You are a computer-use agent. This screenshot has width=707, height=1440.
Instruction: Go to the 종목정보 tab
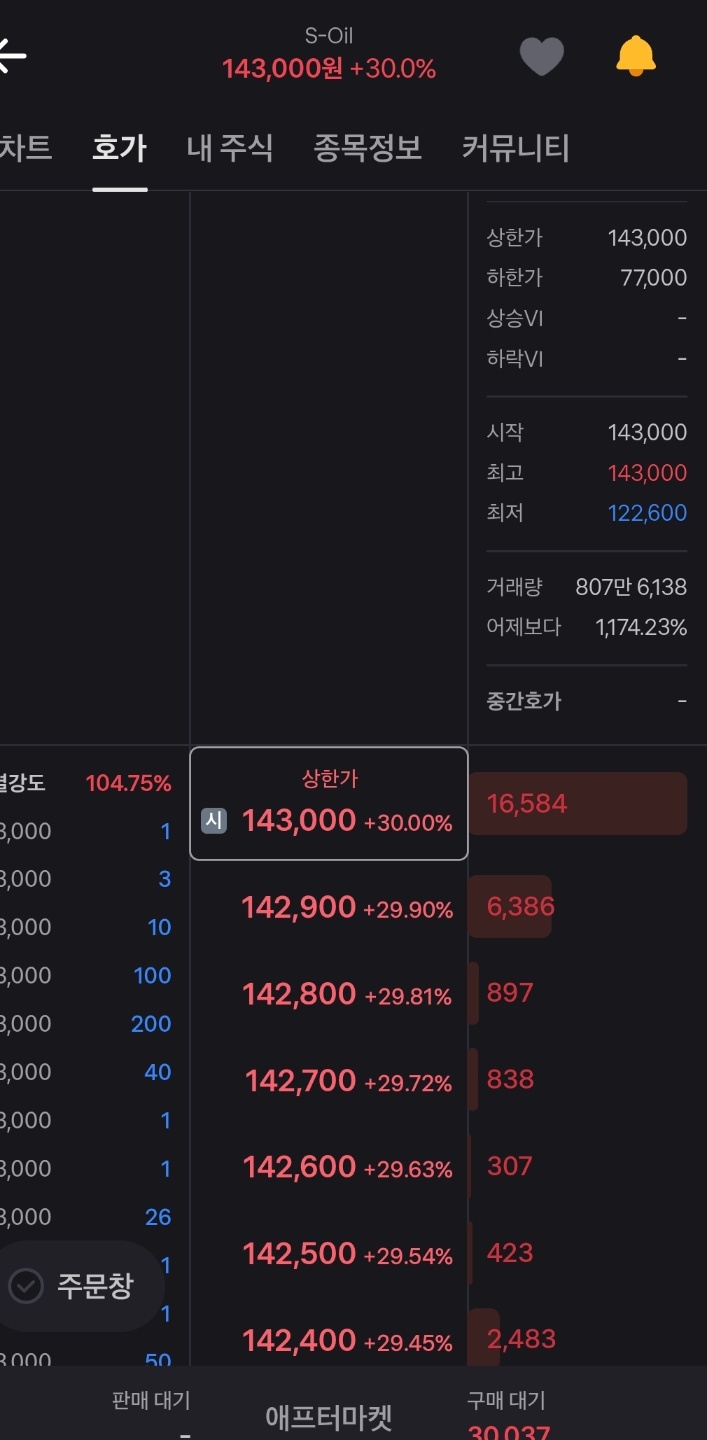click(x=368, y=148)
